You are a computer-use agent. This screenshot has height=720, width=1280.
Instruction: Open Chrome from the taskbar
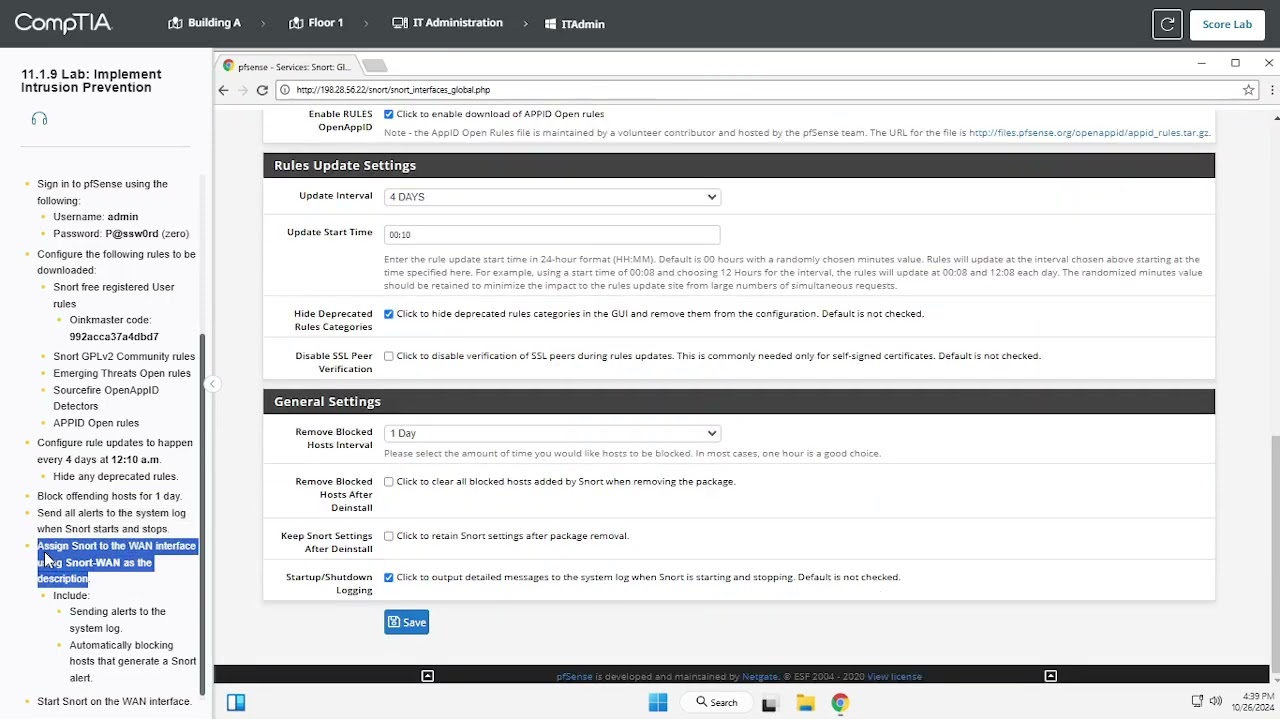tap(840, 703)
